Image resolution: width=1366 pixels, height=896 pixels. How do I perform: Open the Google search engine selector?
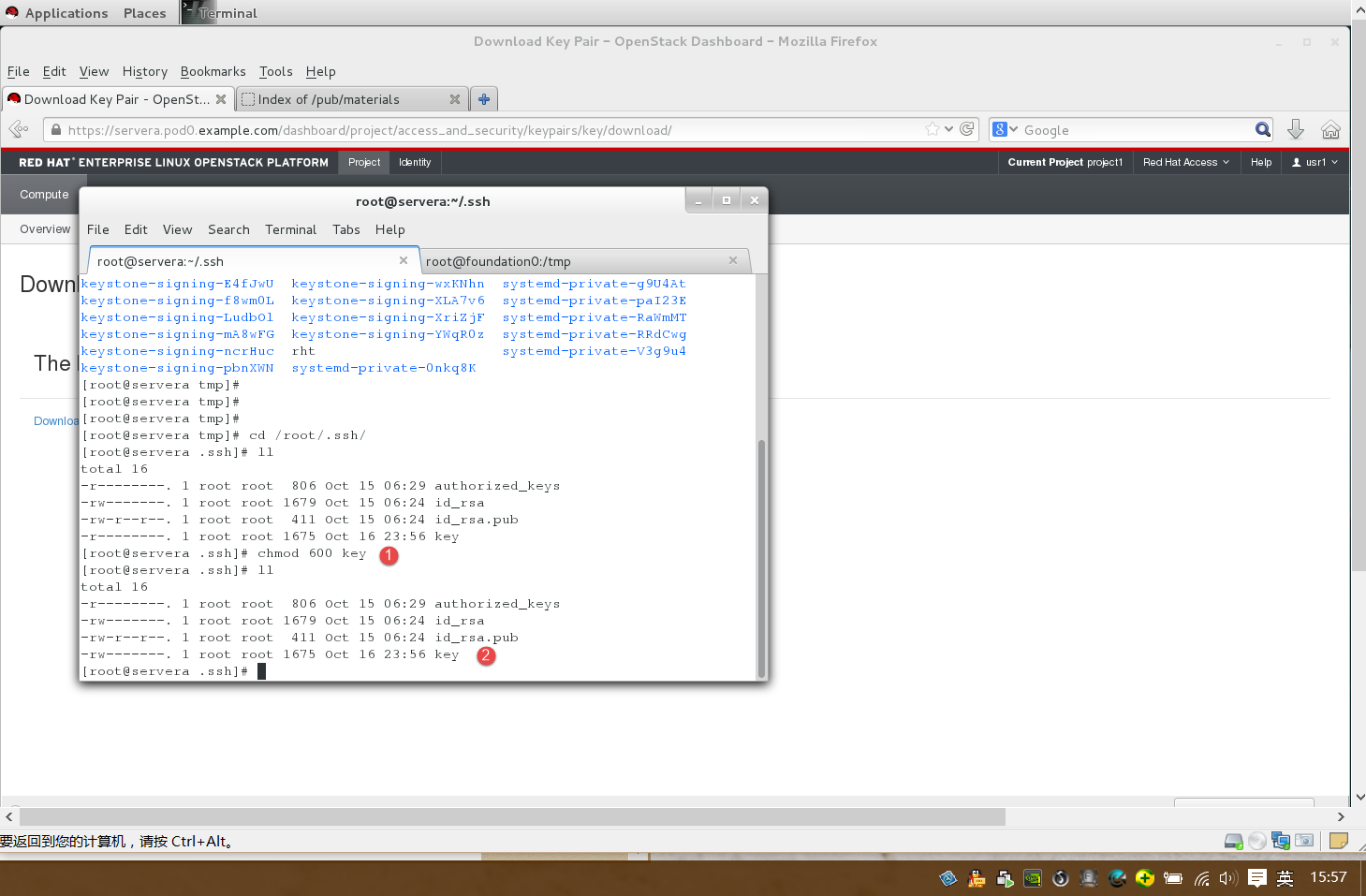tap(1006, 129)
